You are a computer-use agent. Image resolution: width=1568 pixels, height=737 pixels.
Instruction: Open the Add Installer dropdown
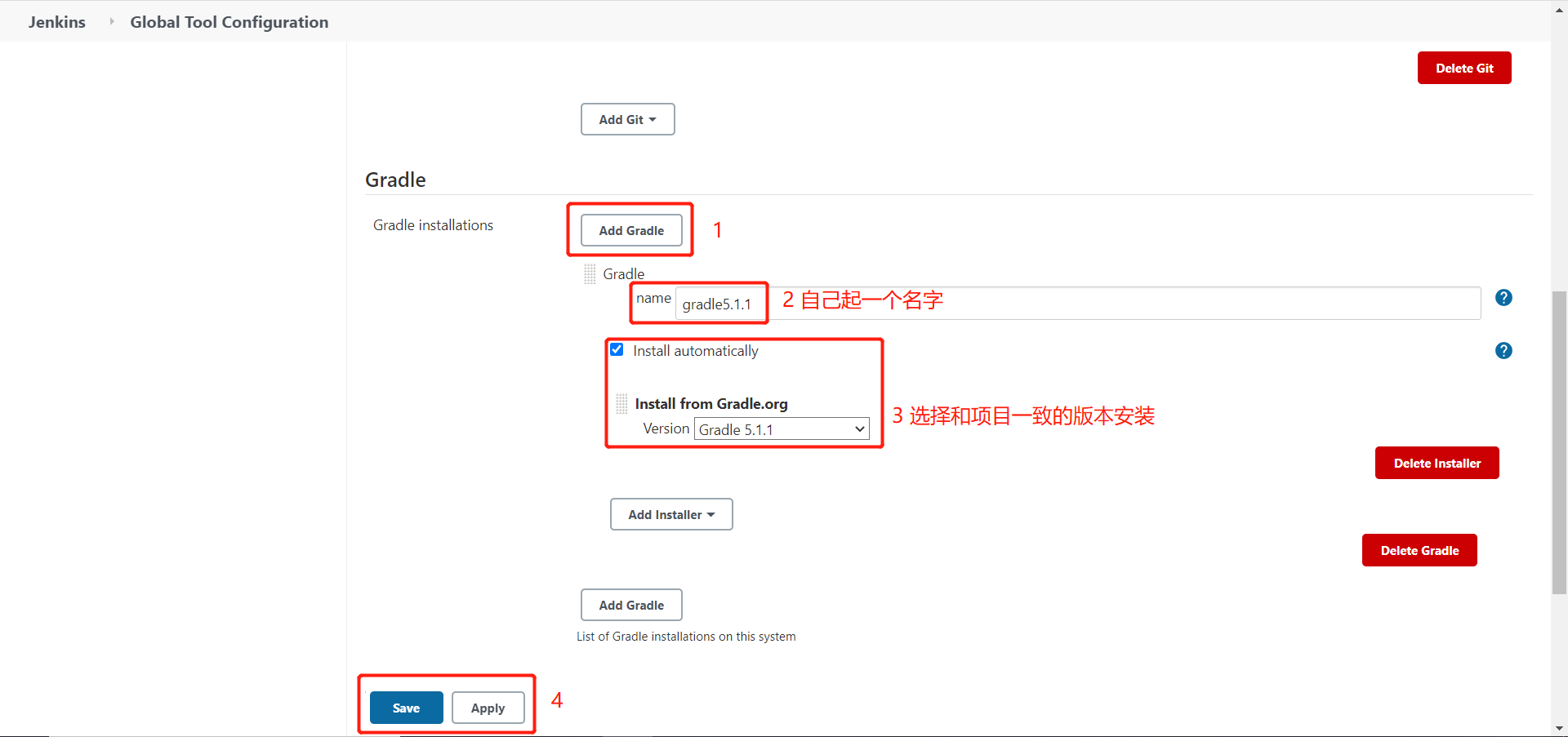[670, 514]
